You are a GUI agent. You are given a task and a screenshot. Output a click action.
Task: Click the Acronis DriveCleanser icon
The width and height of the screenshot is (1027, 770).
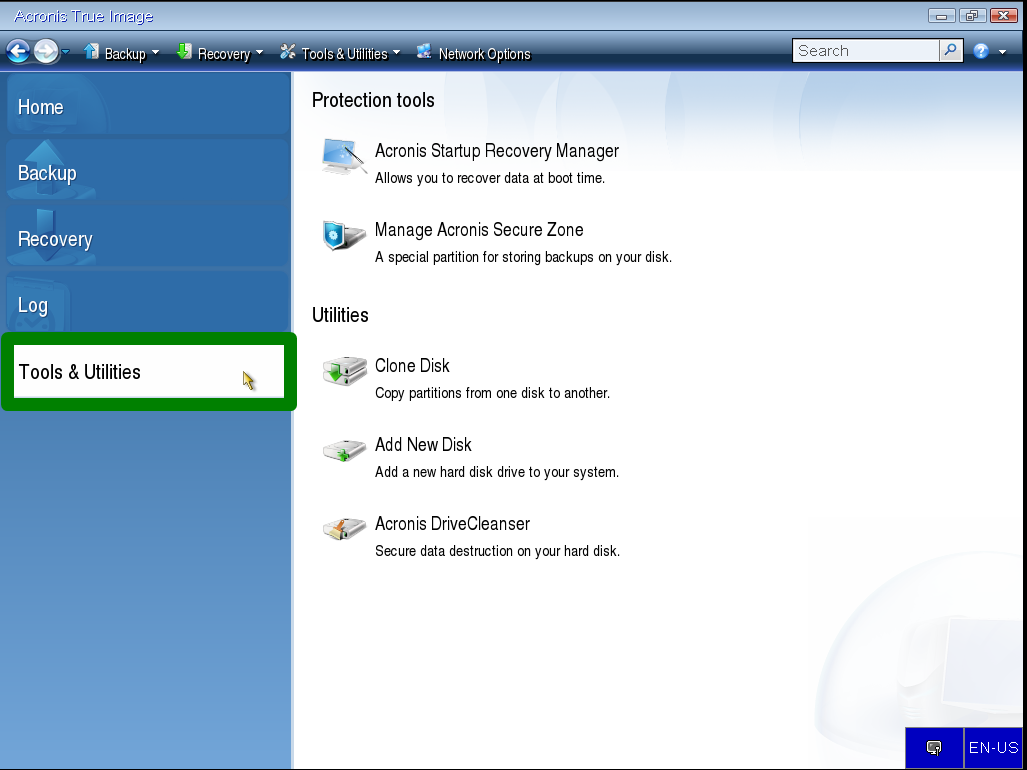tap(344, 530)
